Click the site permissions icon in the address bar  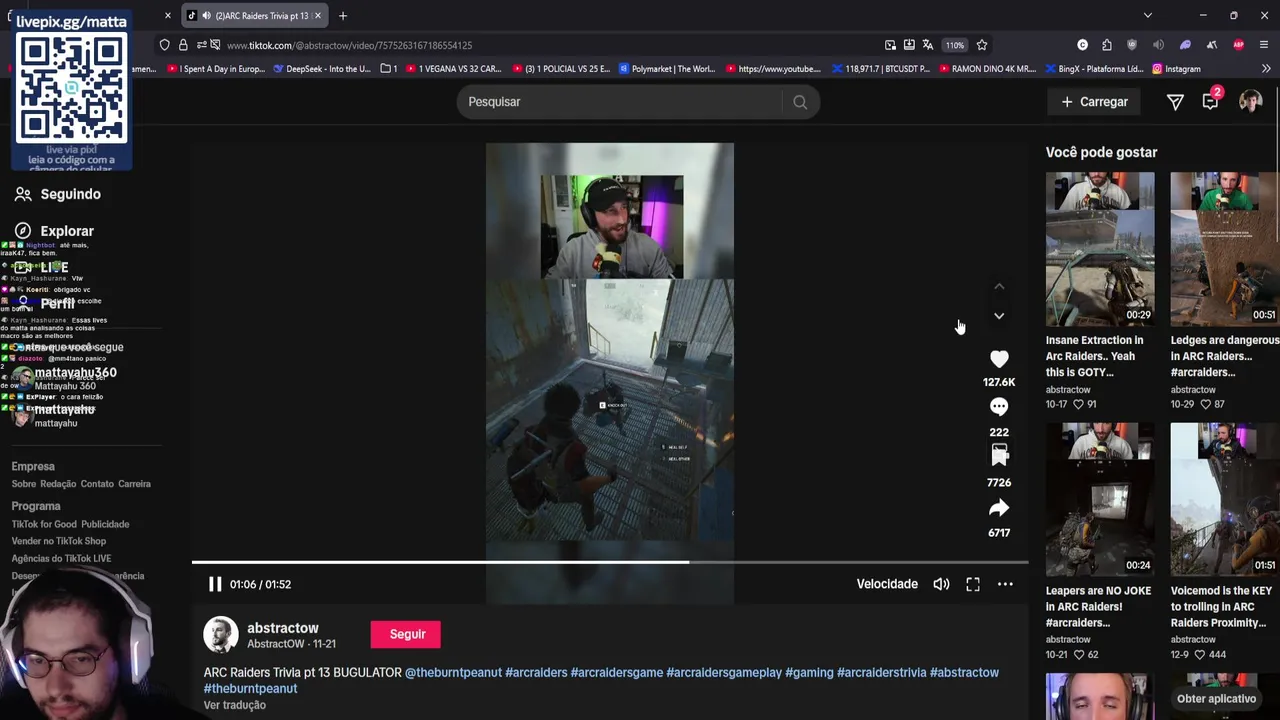[x=208, y=45]
